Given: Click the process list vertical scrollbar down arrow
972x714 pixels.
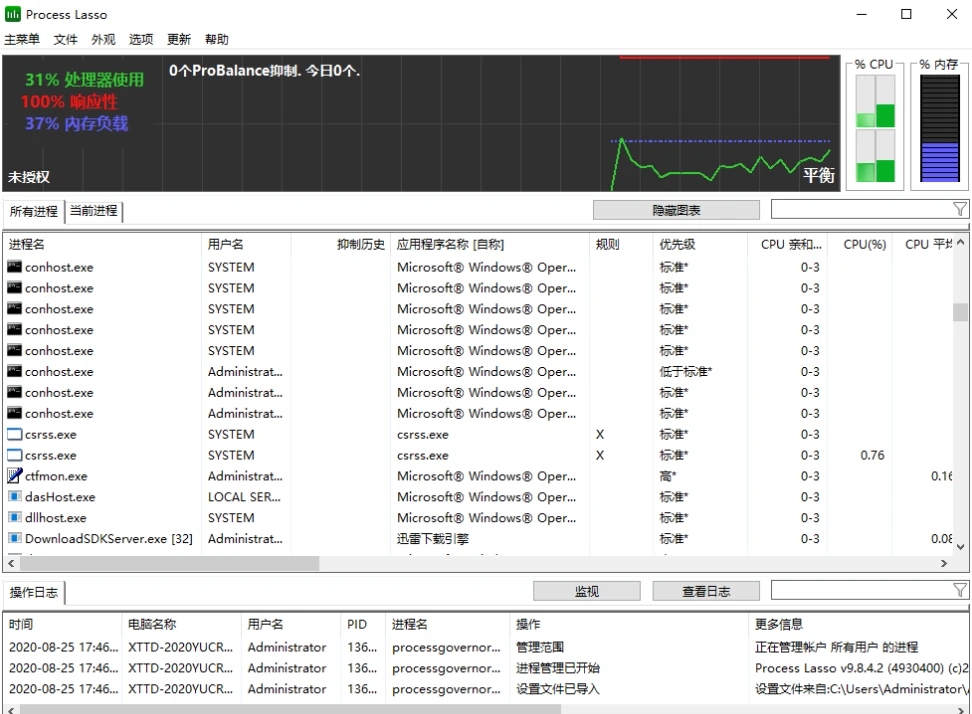Looking at the screenshot, I should [961, 547].
